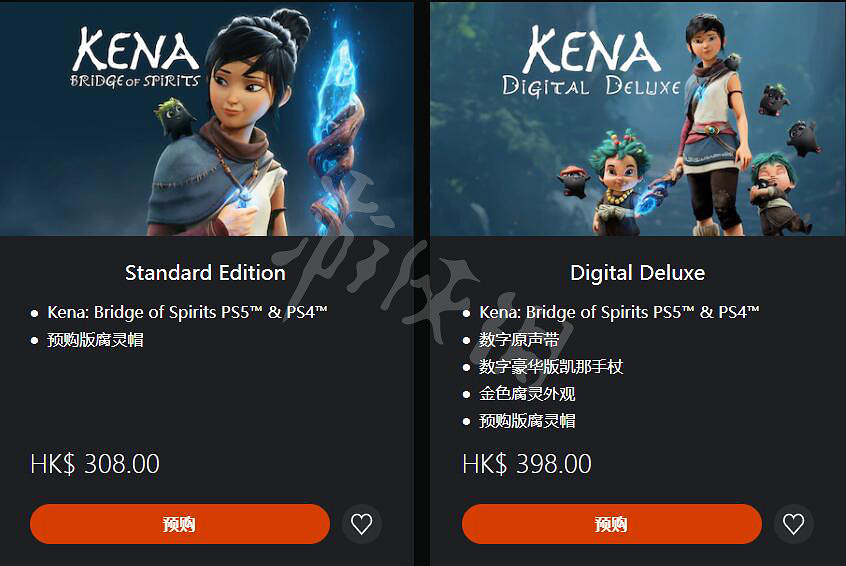Click the 数字豪华版凯那手杖 bullet item

[x=551, y=367]
